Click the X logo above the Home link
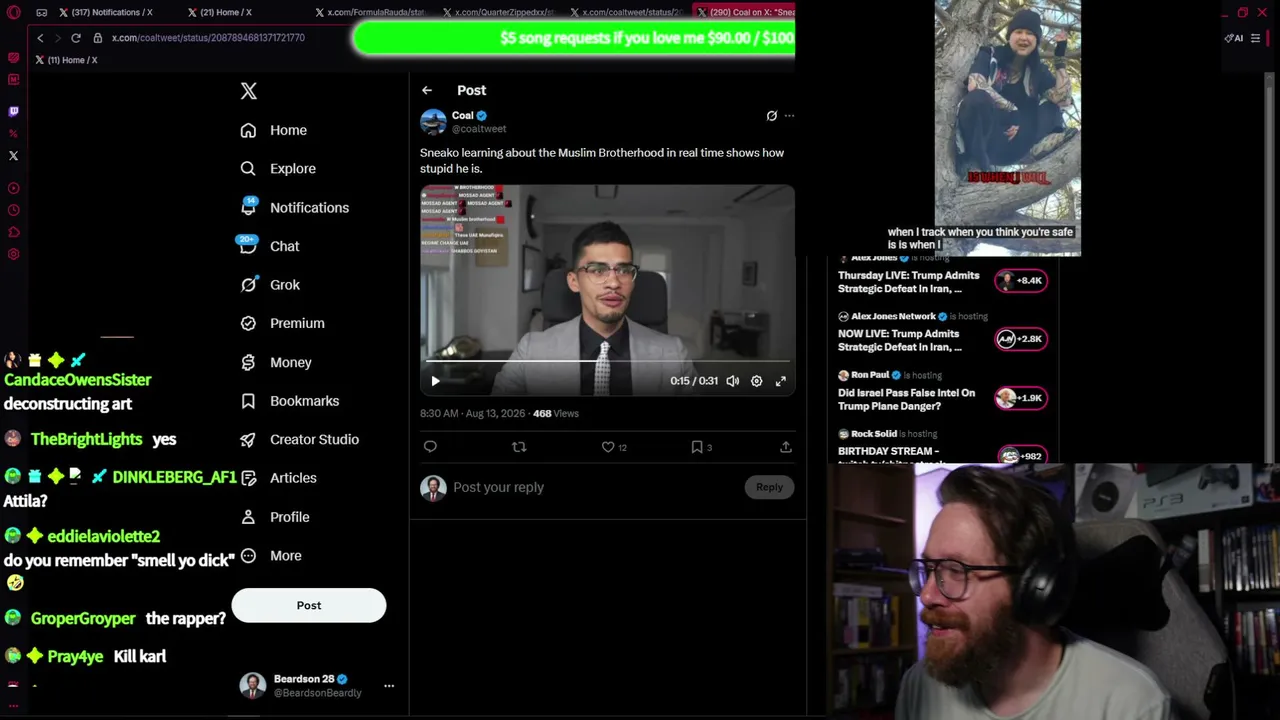Viewport: 1280px width, 720px height. coord(249,91)
